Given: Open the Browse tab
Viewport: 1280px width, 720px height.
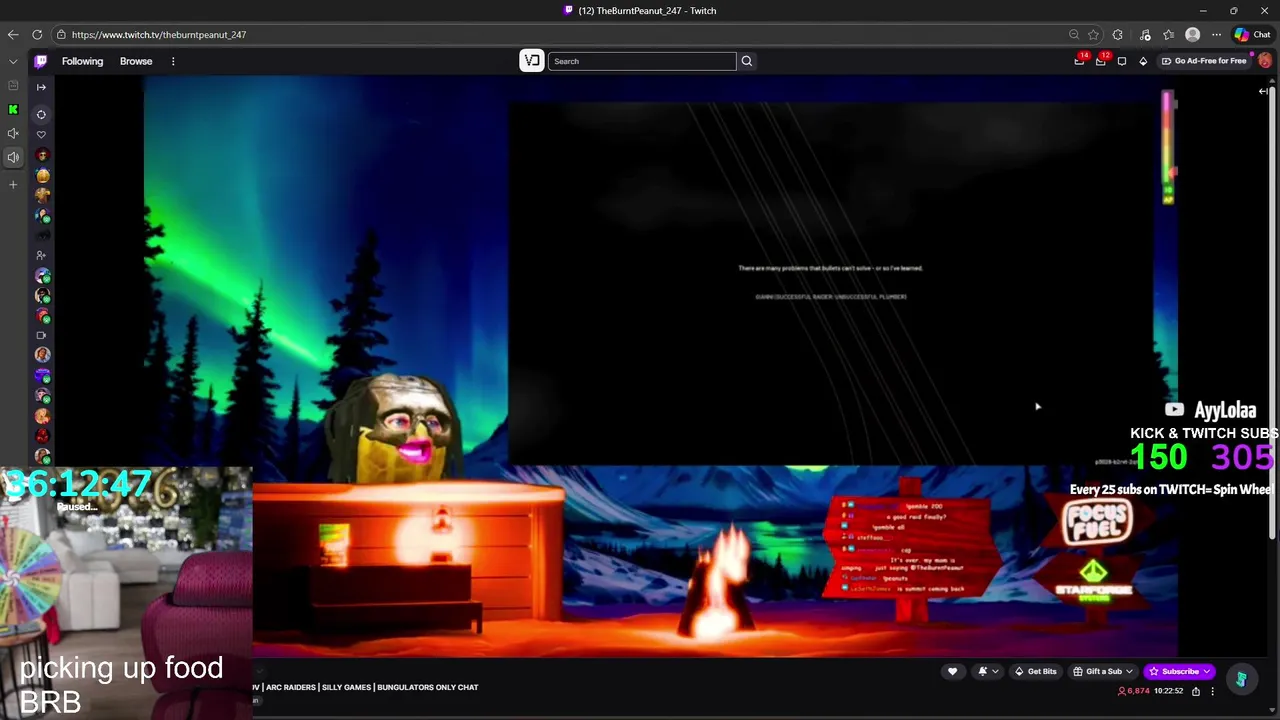Looking at the screenshot, I should (x=136, y=61).
